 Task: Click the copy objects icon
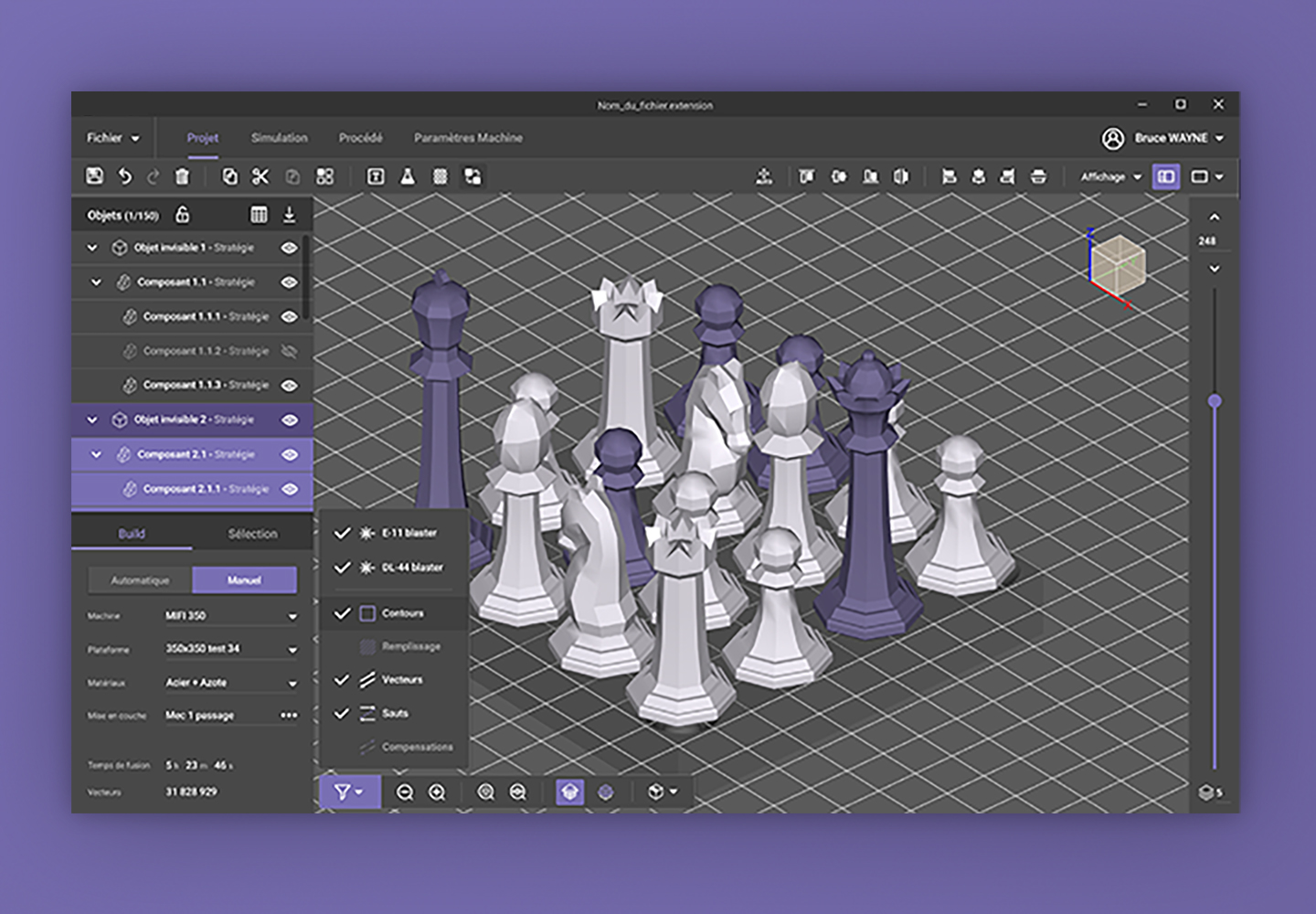(x=230, y=176)
